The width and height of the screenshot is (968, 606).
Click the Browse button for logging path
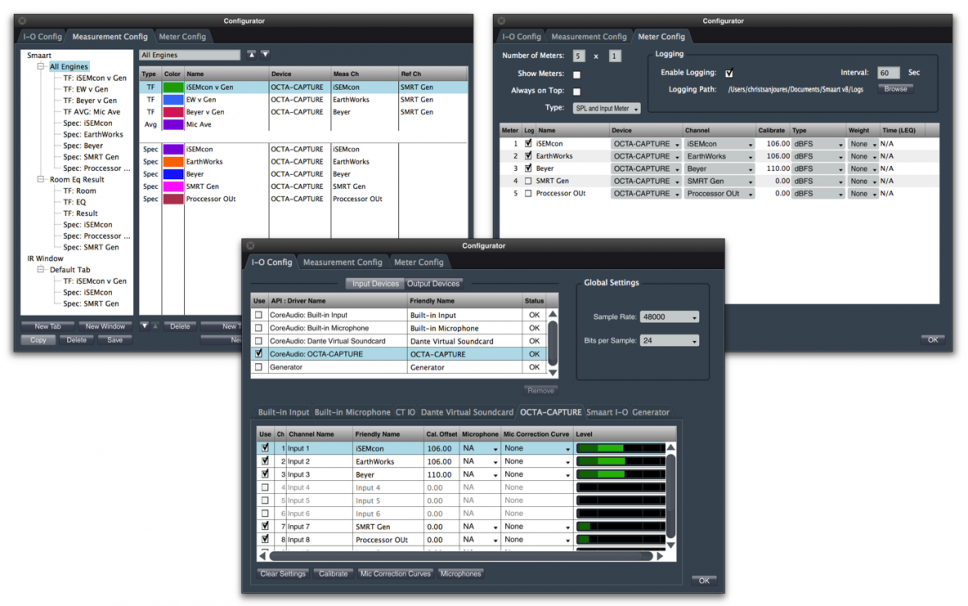(x=895, y=89)
